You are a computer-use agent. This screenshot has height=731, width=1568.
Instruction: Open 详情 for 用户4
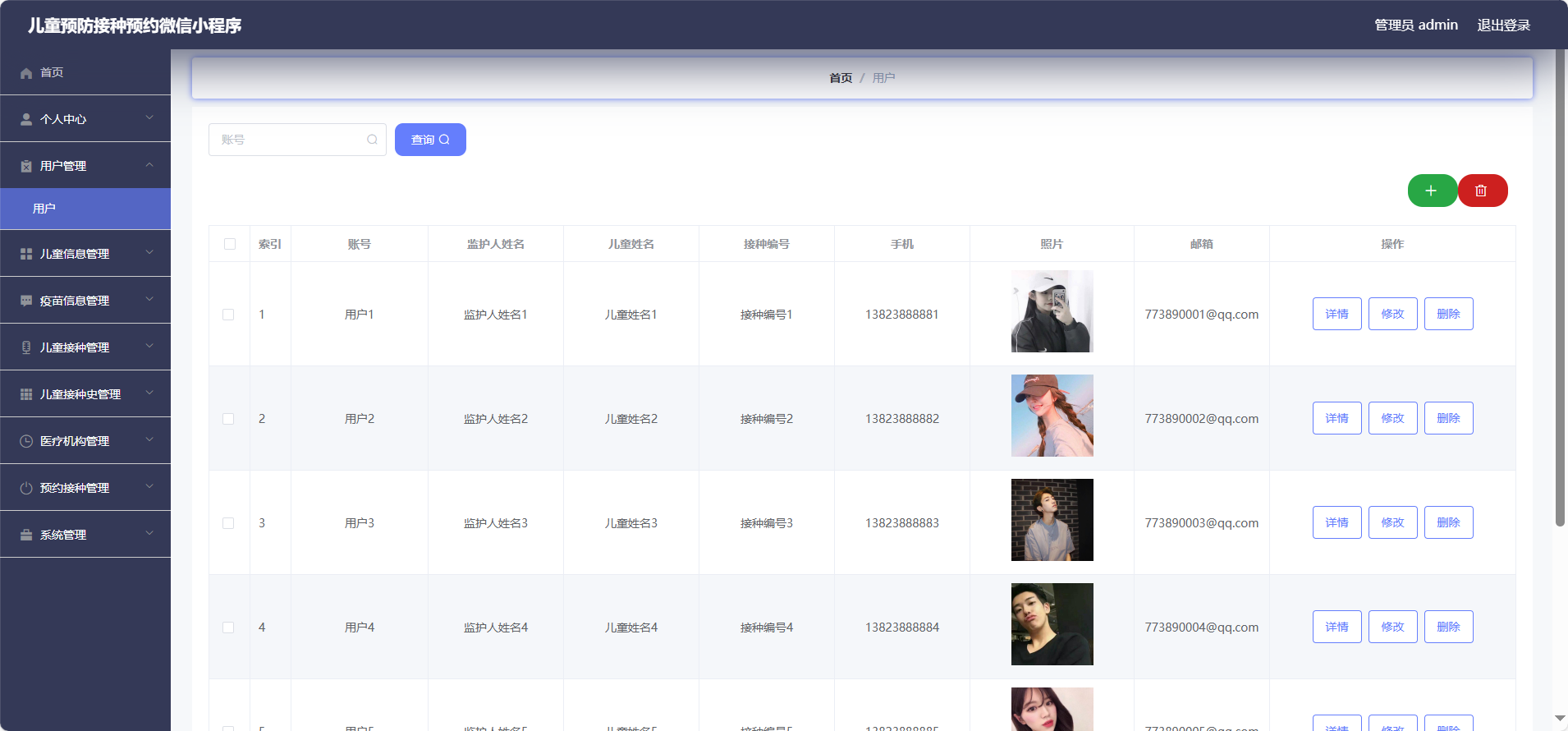[x=1337, y=627]
